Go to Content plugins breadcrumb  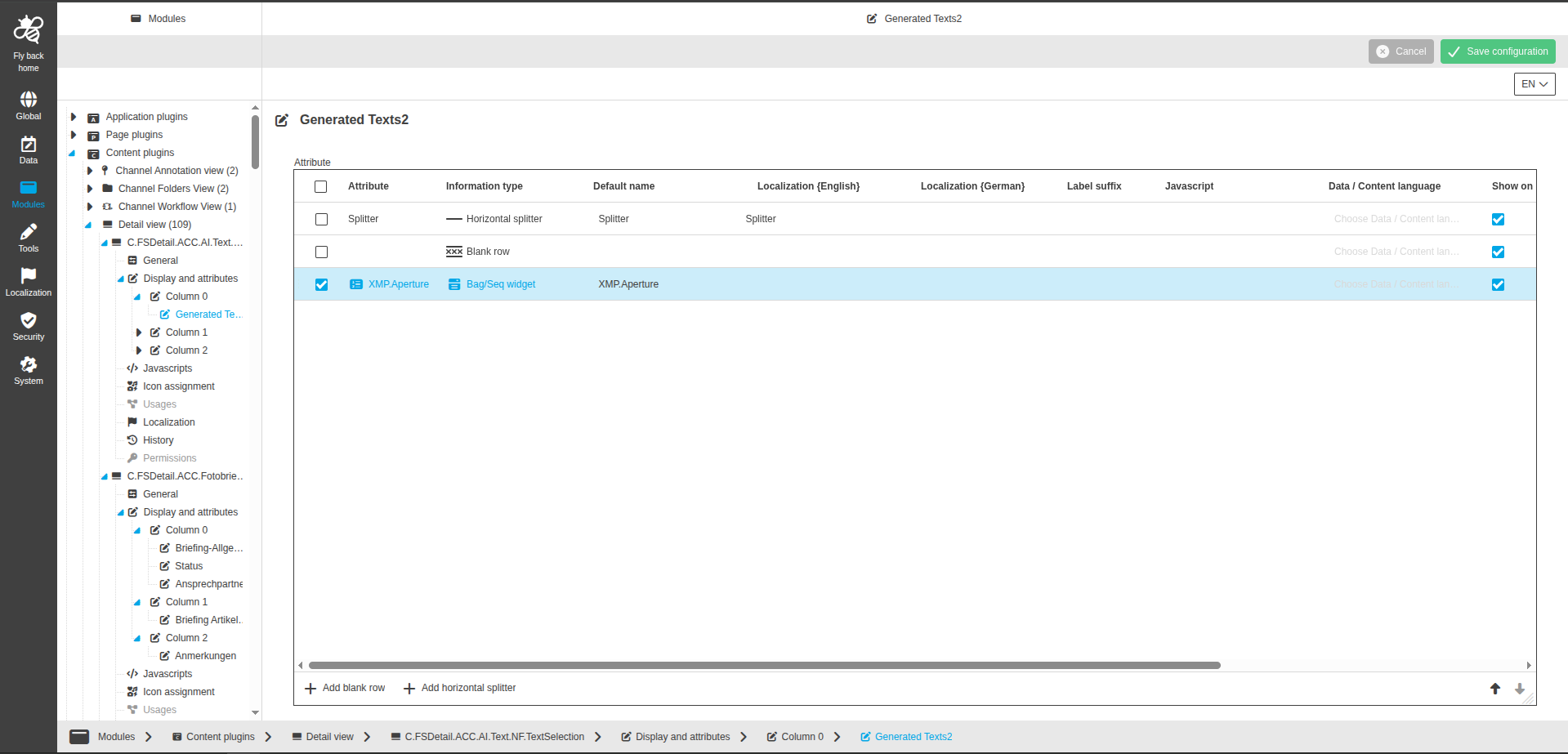tap(213, 737)
